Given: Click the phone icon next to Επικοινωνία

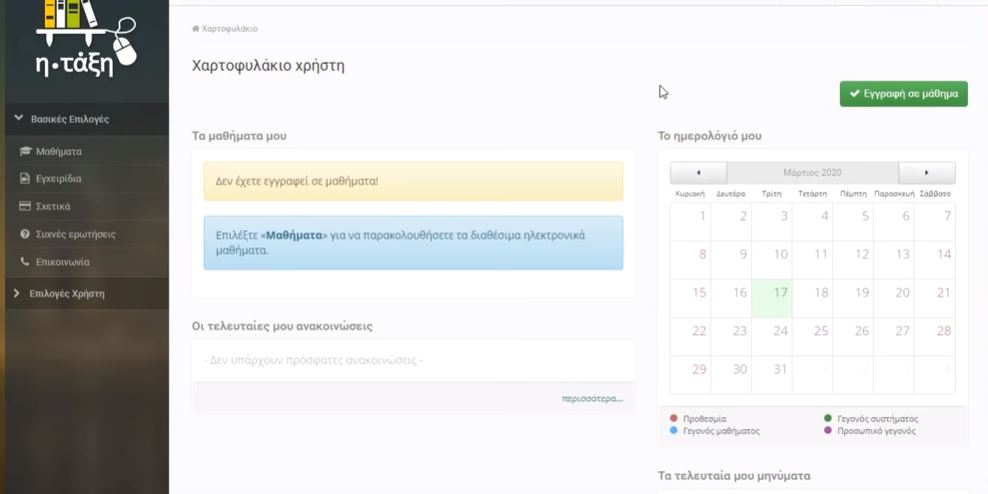Looking at the screenshot, I should click(x=25, y=261).
